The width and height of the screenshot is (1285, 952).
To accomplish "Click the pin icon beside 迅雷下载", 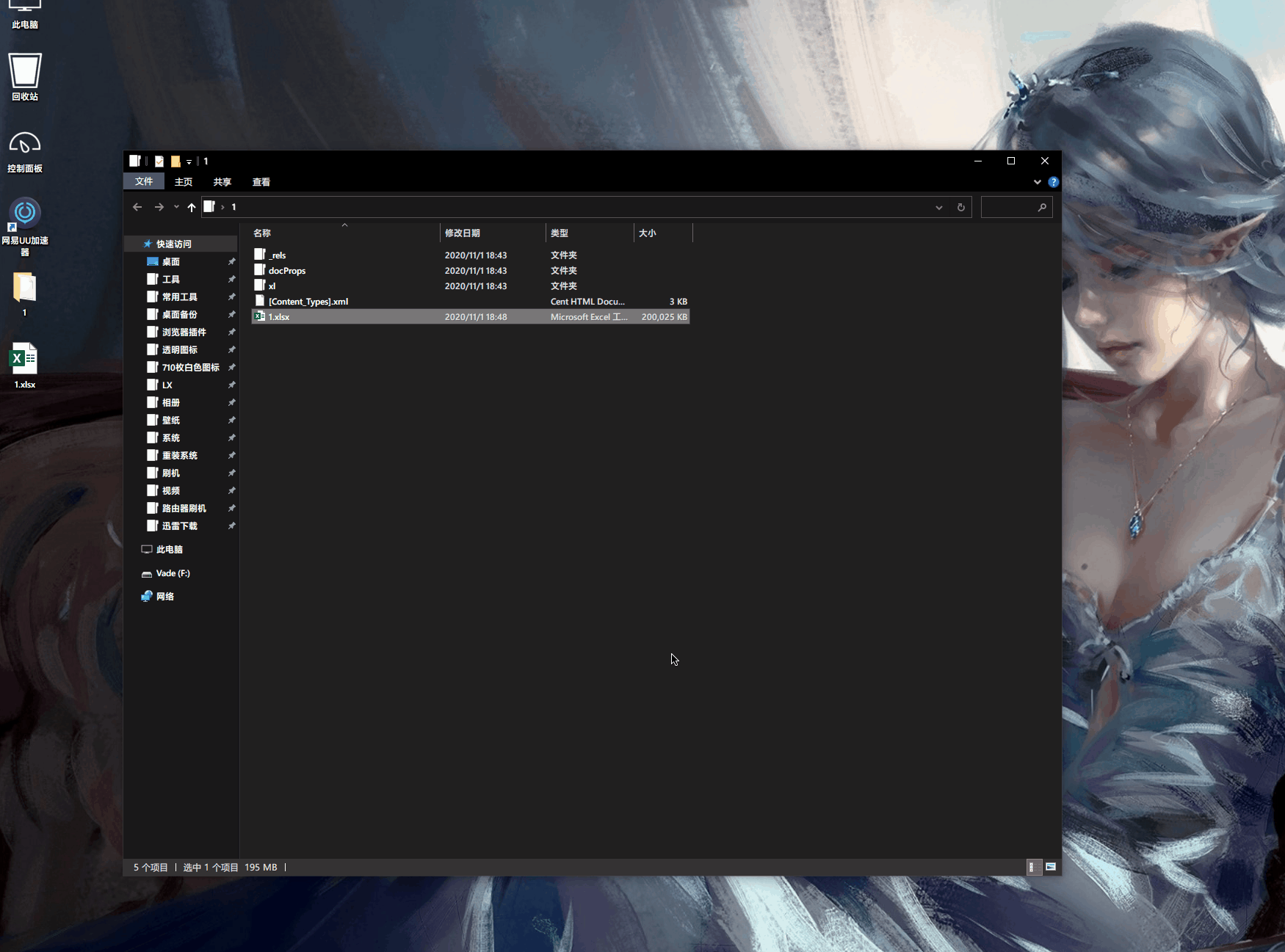I will [231, 526].
